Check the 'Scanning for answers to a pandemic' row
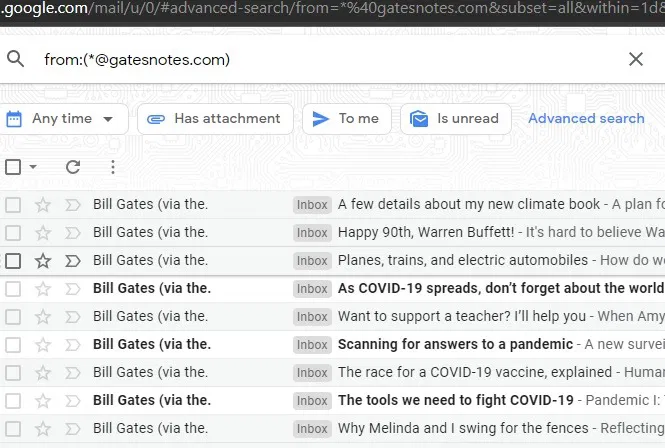Screen dimensions: 665x448 pyautogui.click(x=13, y=345)
